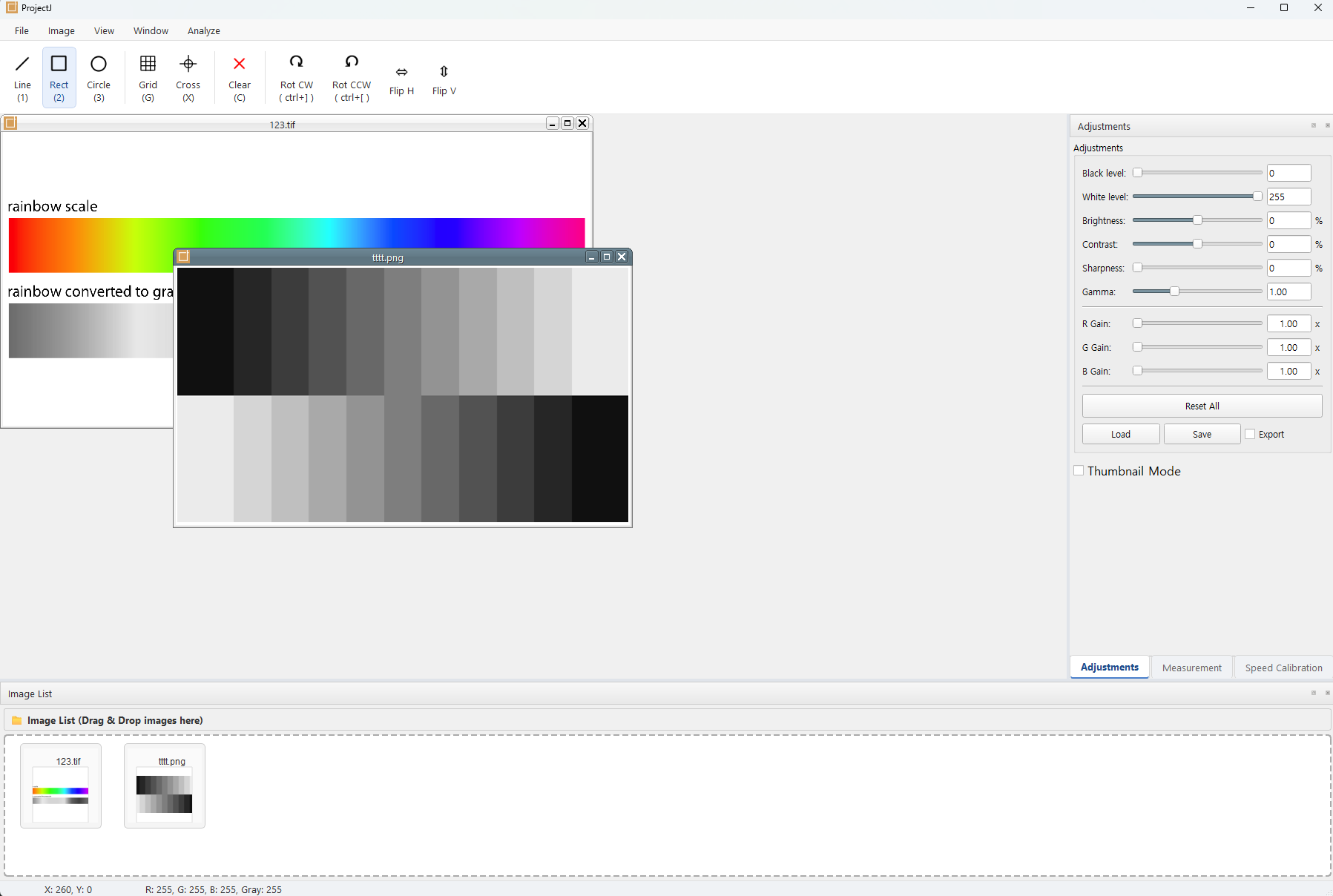Click the G Gain value field
The image size is (1333, 896).
click(1288, 347)
